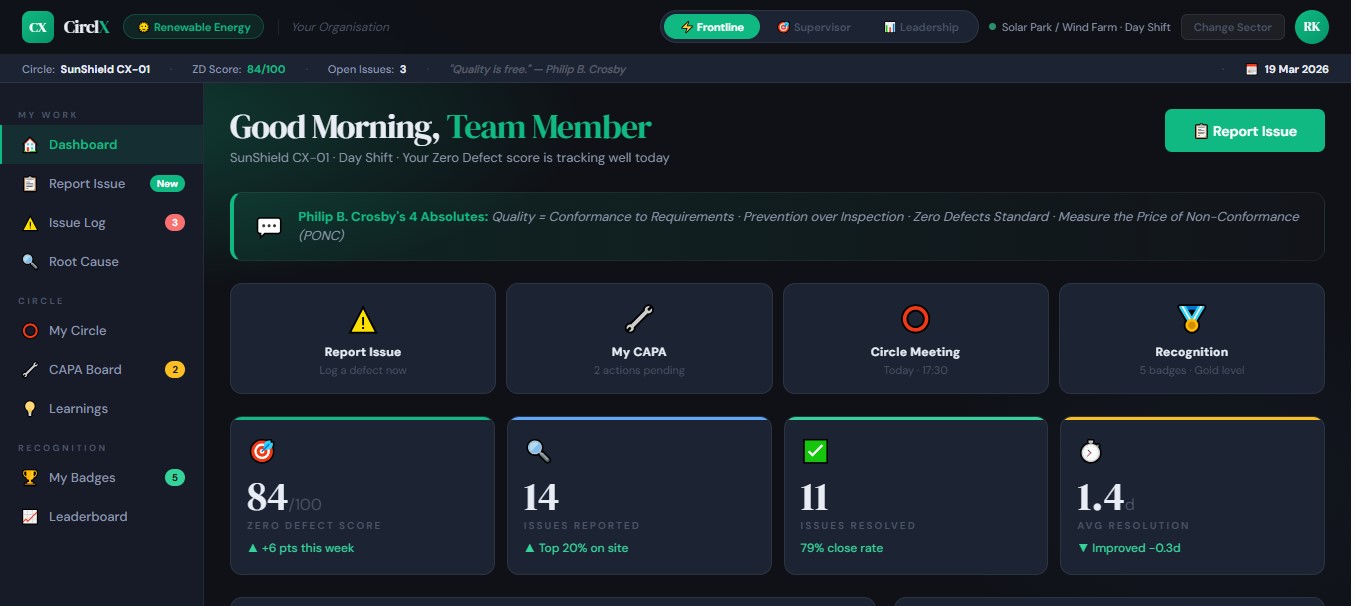Image resolution: width=1354 pixels, height=606 pixels.
Task: Click the red ring icon on the Circle Meeting card
Action: [915, 320]
